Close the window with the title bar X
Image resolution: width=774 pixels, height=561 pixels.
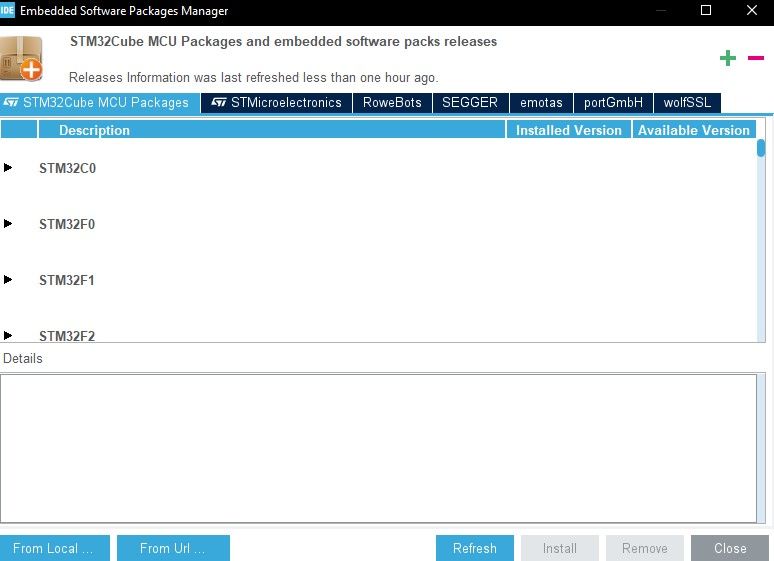tap(752, 10)
